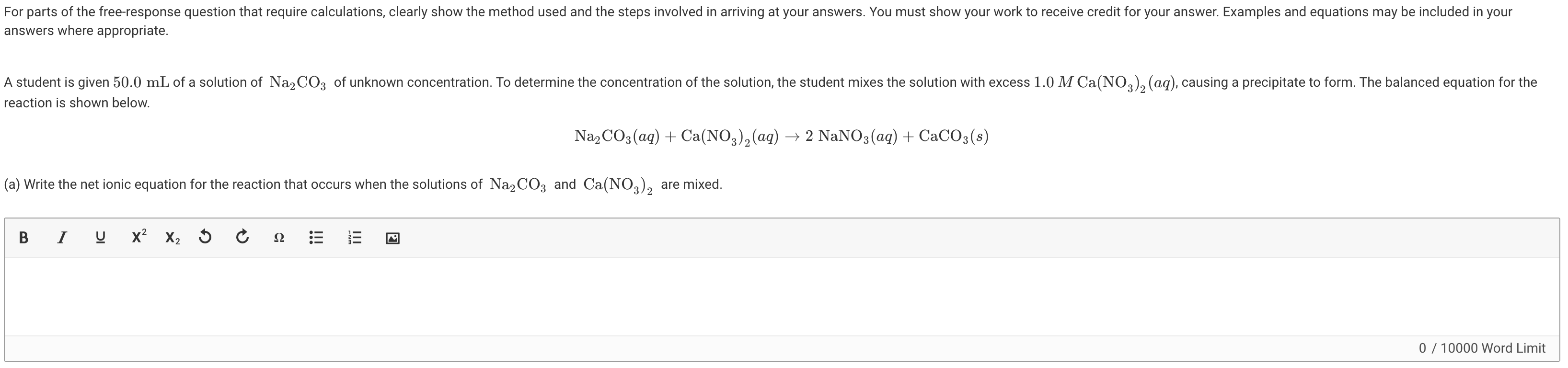
Task: Redo the last undone edit
Action: [x=242, y=237]
